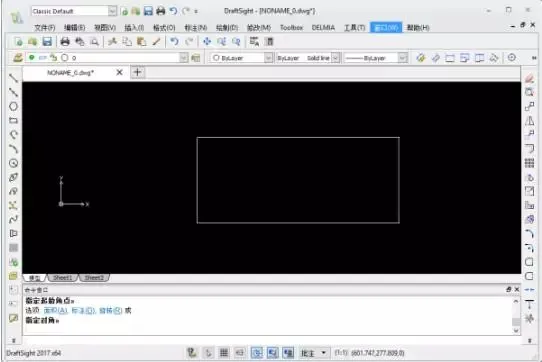The width and height of the screenshot is (542, 362).
Task: Click the Paste clipboard icon
Action: (141, 42)
